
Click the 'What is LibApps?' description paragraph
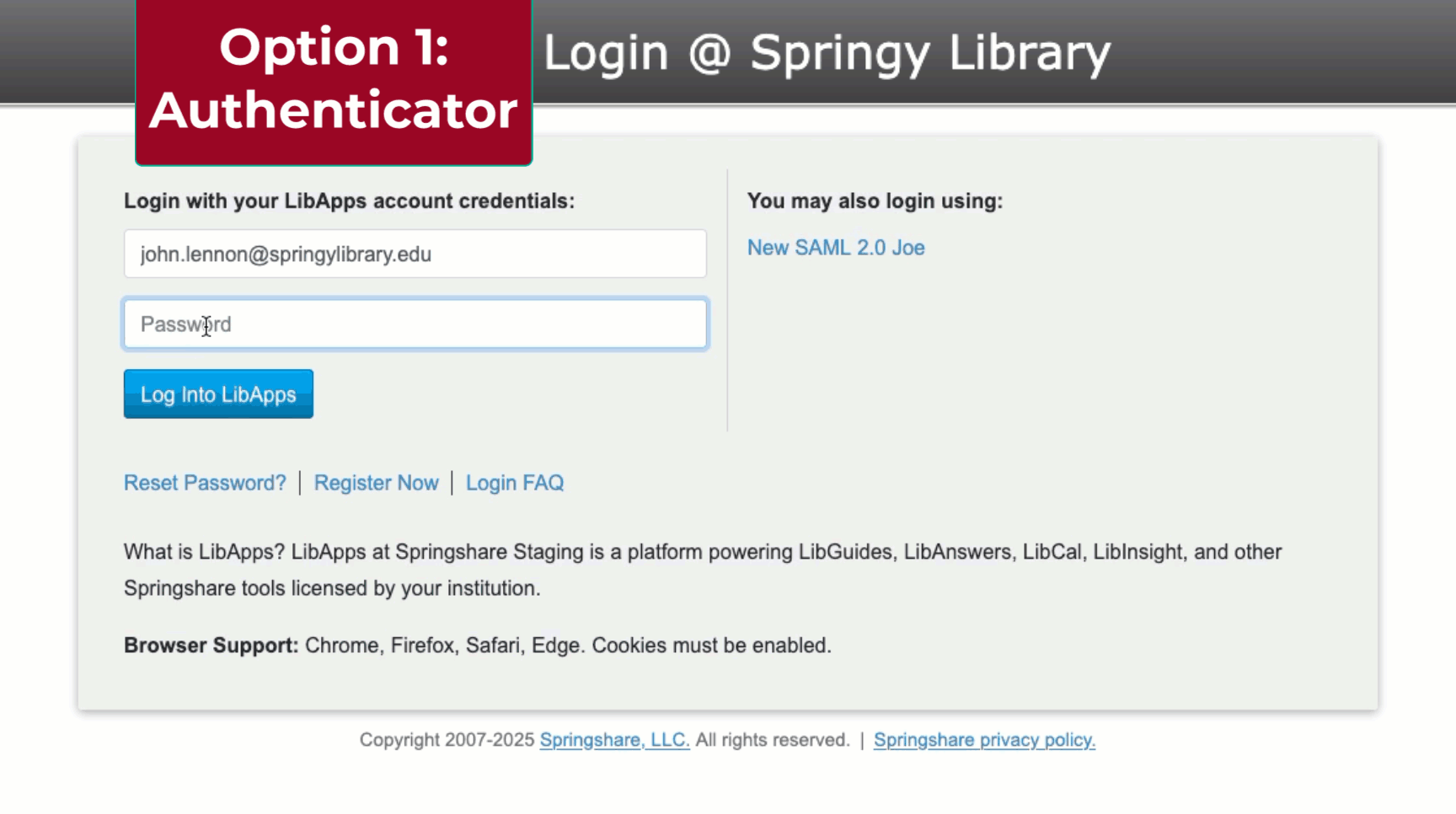tap(702, 553)
